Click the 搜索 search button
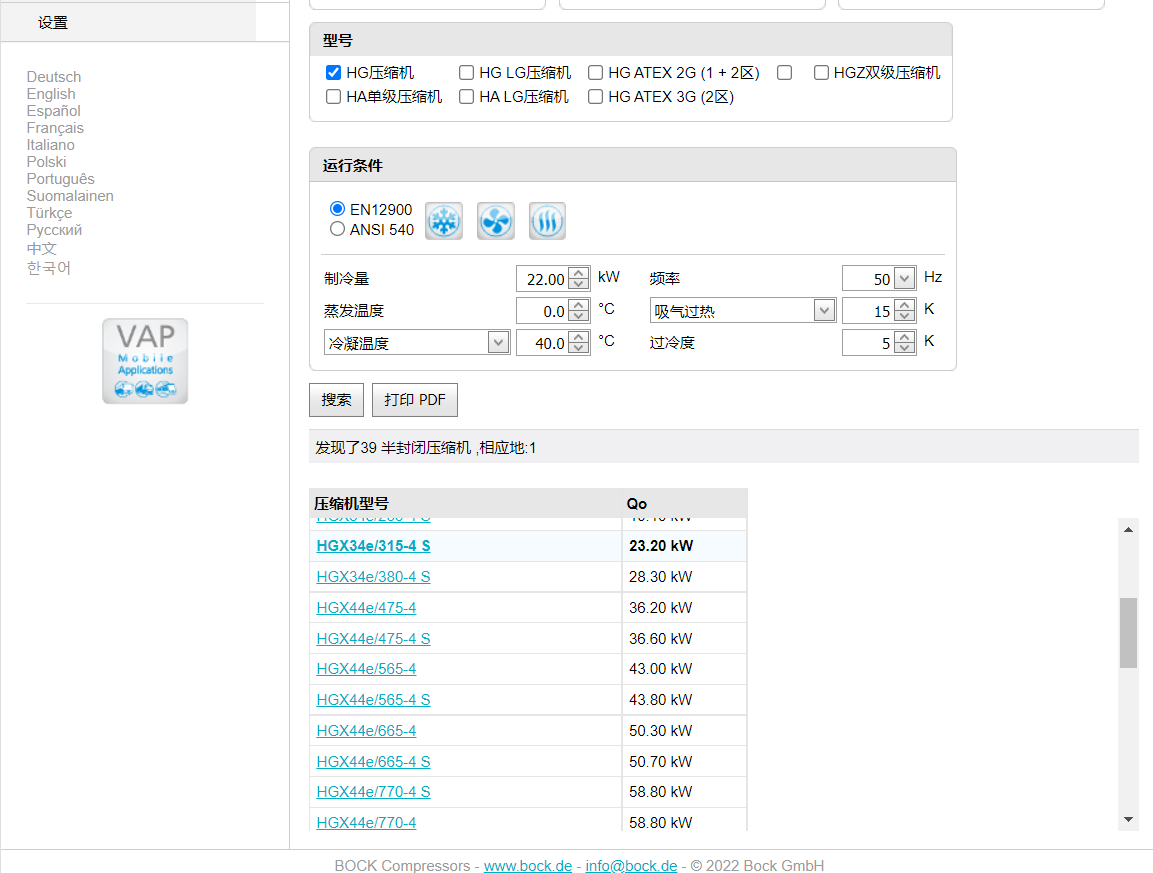The width and height of the screenshot is (1153, 873). [336, 399]
